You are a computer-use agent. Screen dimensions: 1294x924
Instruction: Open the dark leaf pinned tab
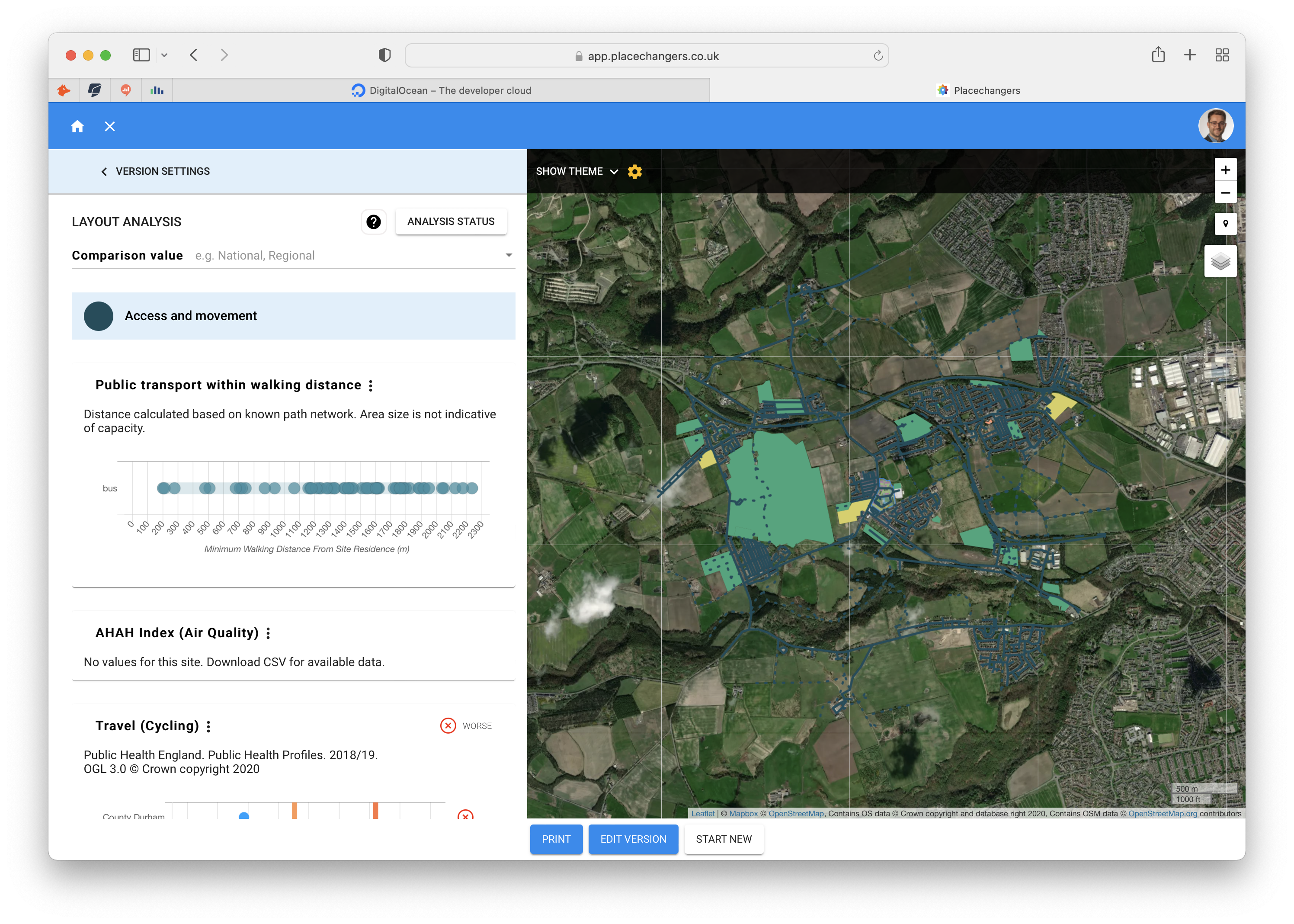pos(94,90)
